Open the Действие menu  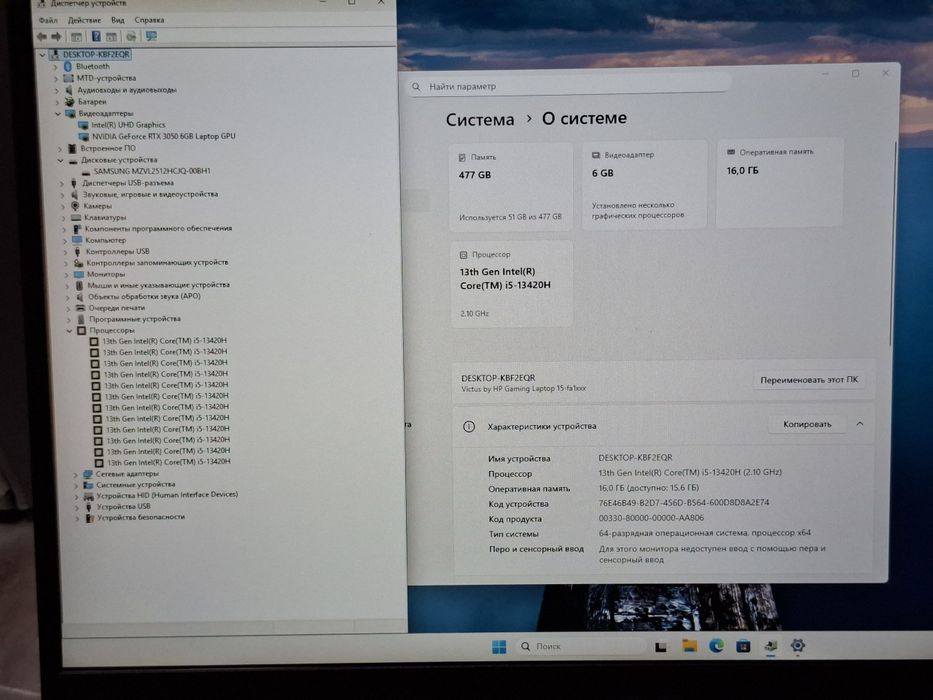click(84, 20)
